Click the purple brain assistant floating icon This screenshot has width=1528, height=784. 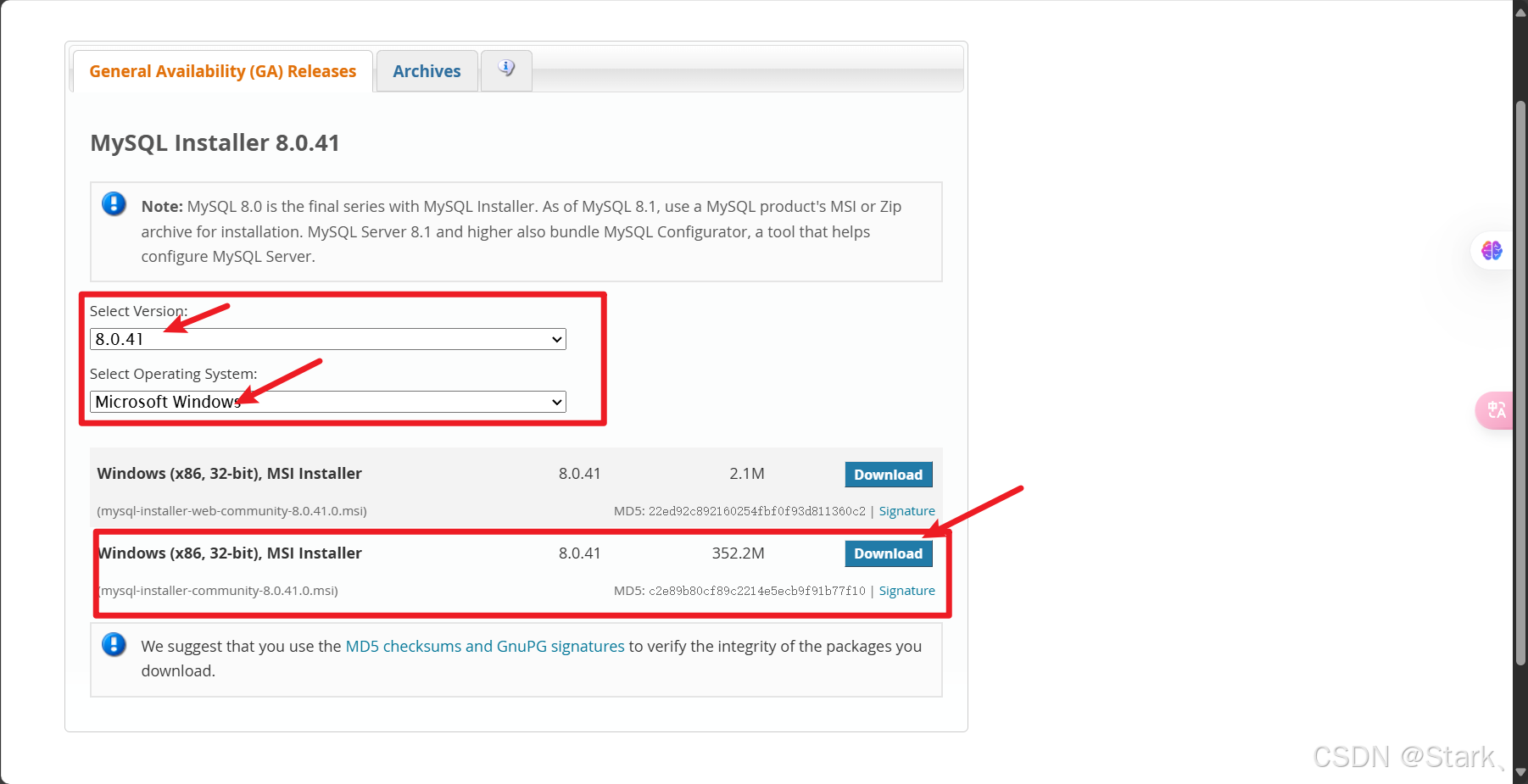(1492, 250)
